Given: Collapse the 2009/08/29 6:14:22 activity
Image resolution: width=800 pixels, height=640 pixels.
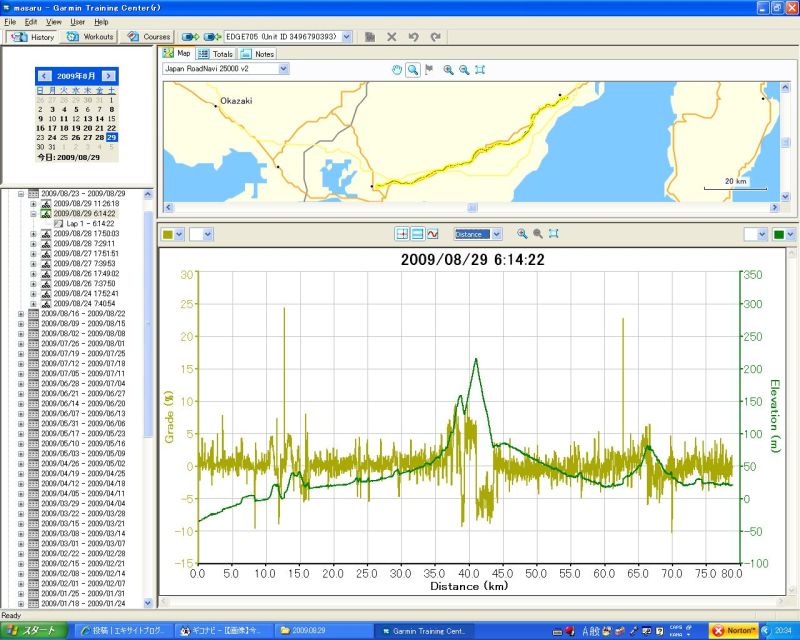Looking at the screenshot, I should (33, 214).
